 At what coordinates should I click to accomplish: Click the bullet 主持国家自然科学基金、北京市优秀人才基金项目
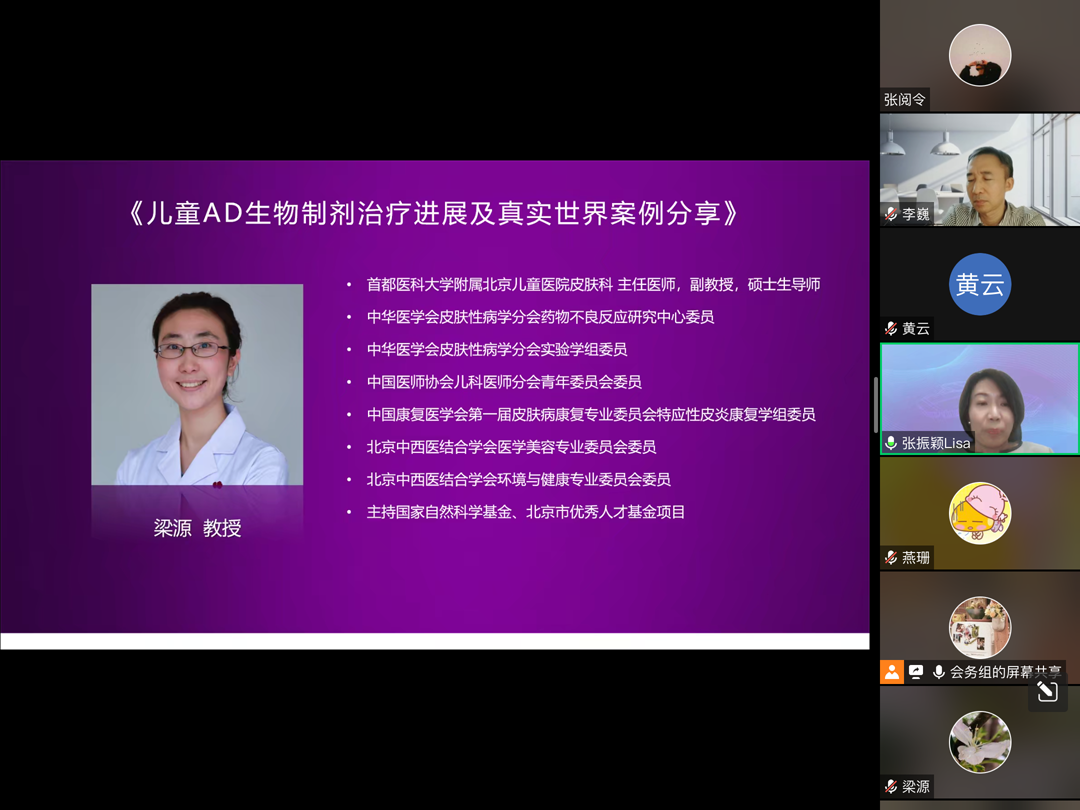(x=526, y=512)
